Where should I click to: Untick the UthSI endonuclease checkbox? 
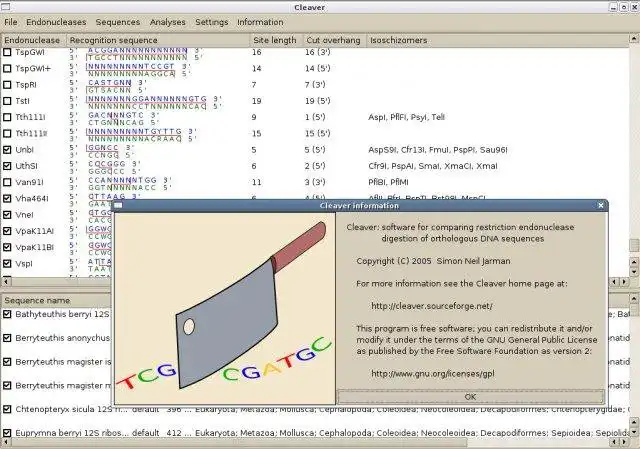(7, 166)
